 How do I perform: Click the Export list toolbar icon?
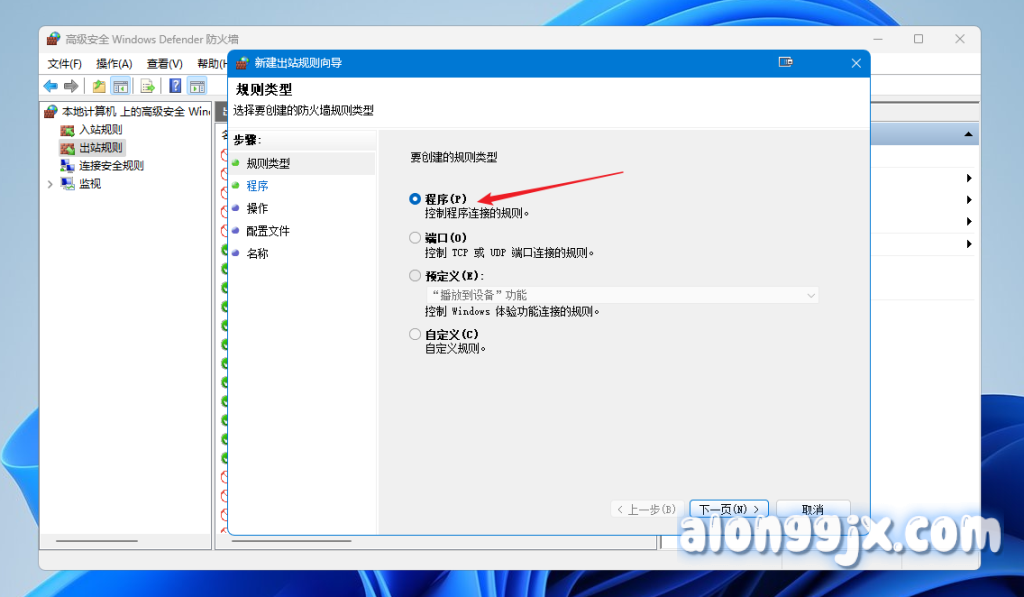[x=147, y=86]
